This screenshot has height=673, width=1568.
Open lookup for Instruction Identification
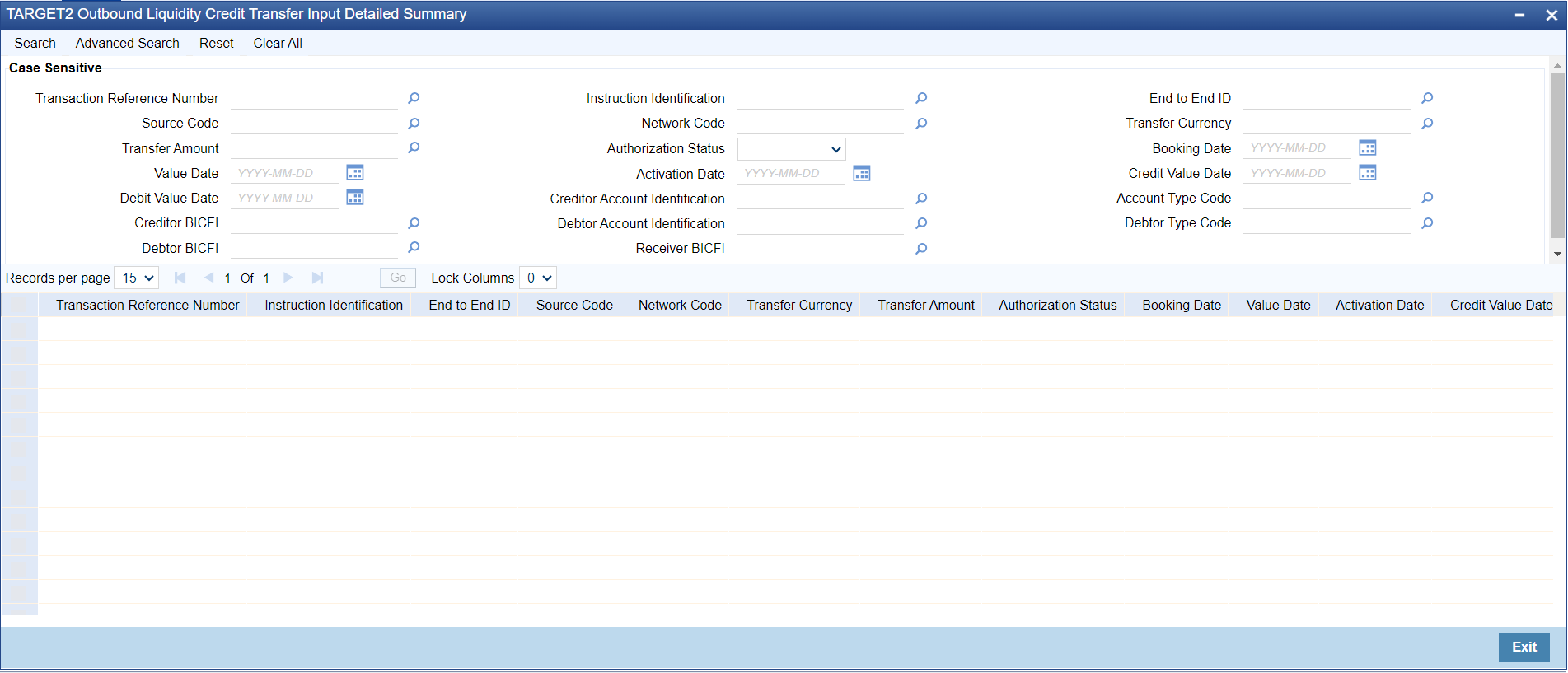click(x=921, y=98)
